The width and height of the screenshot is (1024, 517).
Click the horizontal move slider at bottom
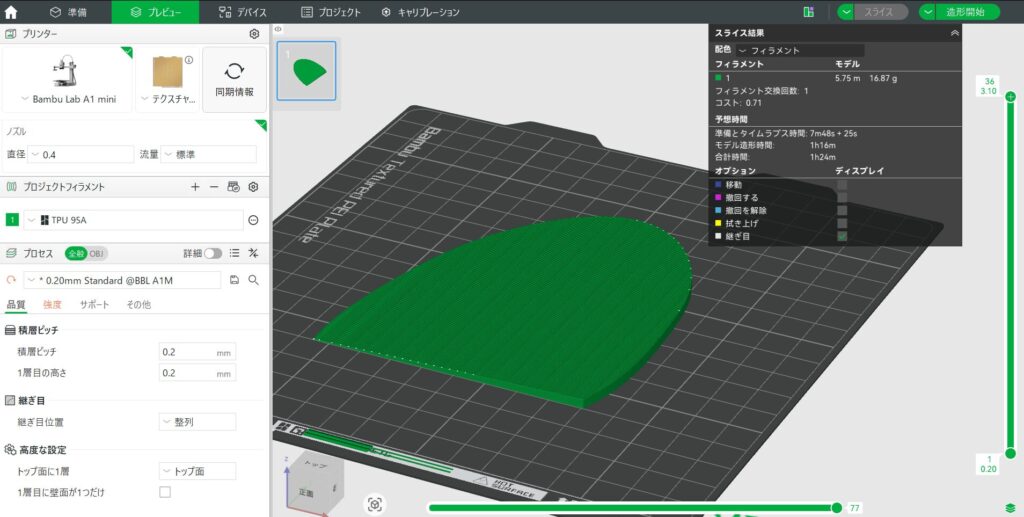(x=836, y=508)
